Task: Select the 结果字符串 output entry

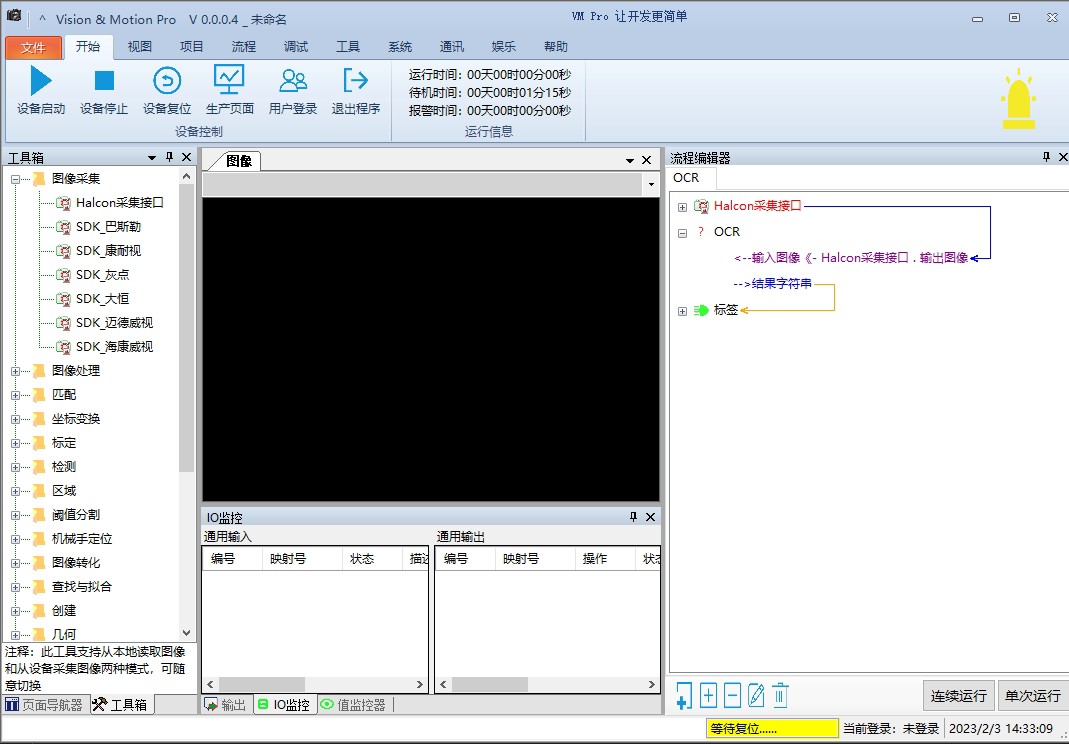Action: coord(772,284)
